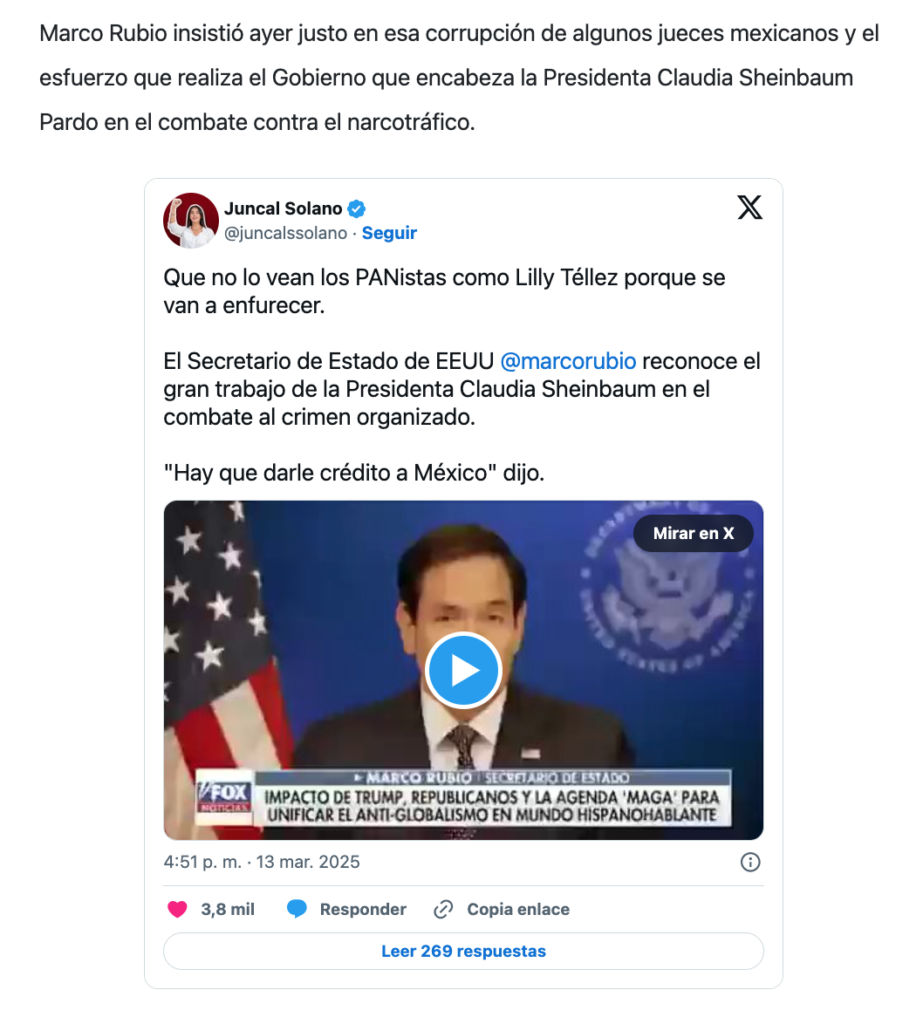923x1024 pixels.
Task: Click the Juncal Solano display name
Action: point(283,208)
